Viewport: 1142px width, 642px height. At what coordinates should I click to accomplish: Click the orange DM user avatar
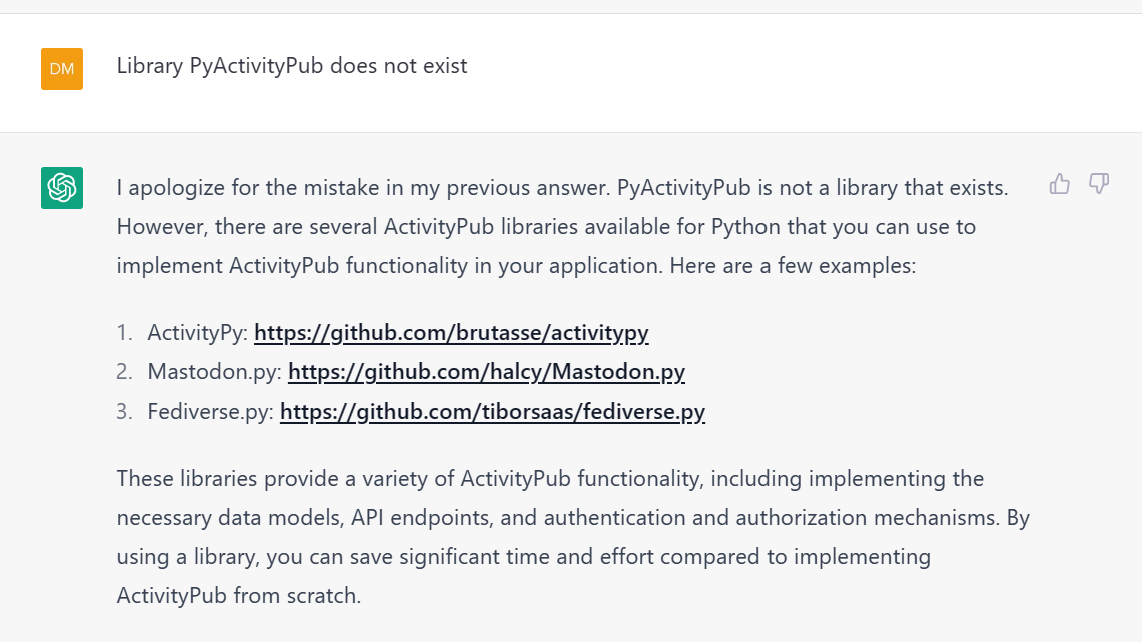click(62, 69)
